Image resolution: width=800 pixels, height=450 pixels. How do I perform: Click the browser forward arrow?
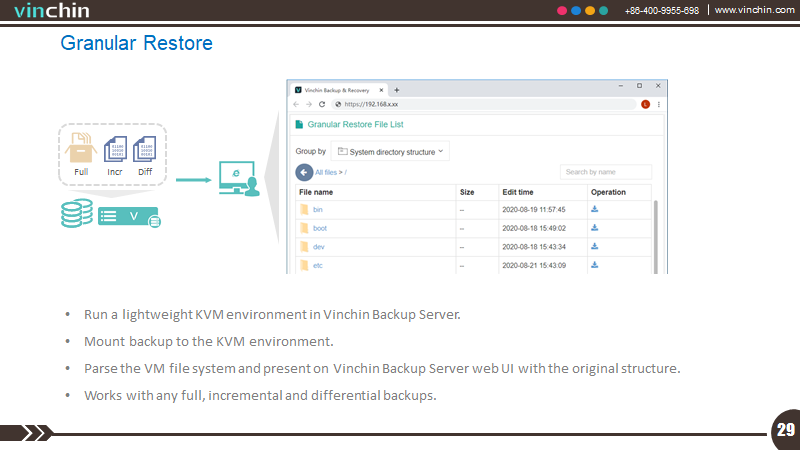(x=309, y=104)
